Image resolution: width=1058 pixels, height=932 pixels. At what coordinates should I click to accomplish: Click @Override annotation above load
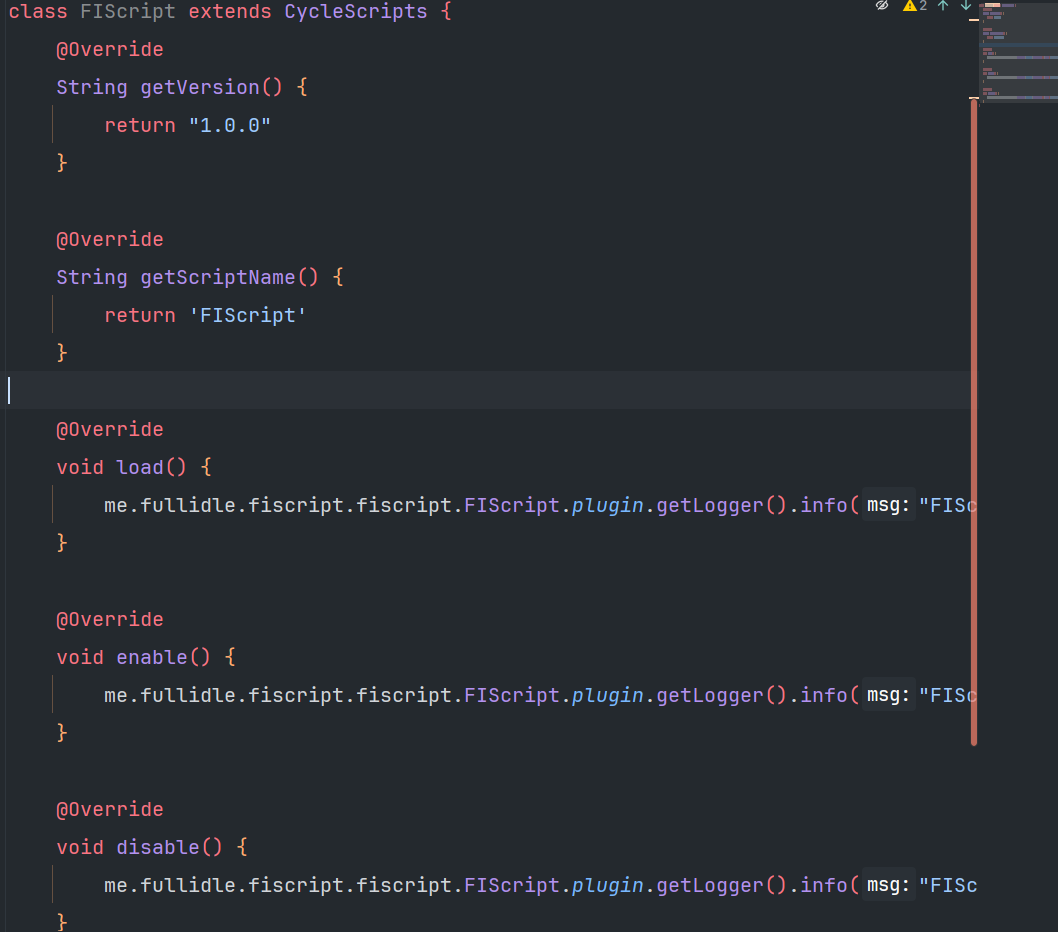point(110,430)
